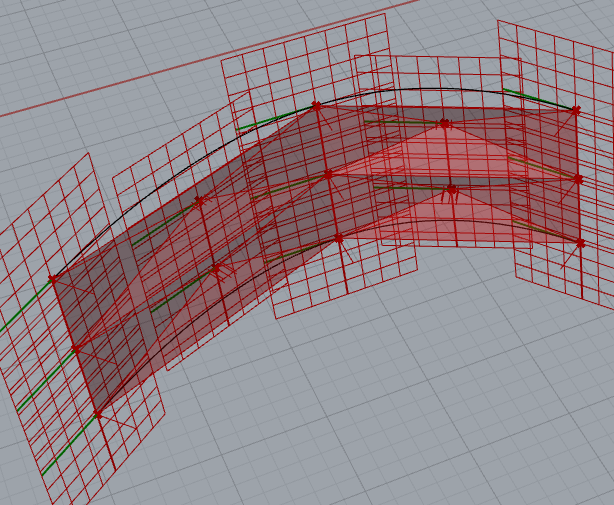The image size is (614, 505).
Task: Select the upper point on the fourth grid plane
Action: pos(445,124)
